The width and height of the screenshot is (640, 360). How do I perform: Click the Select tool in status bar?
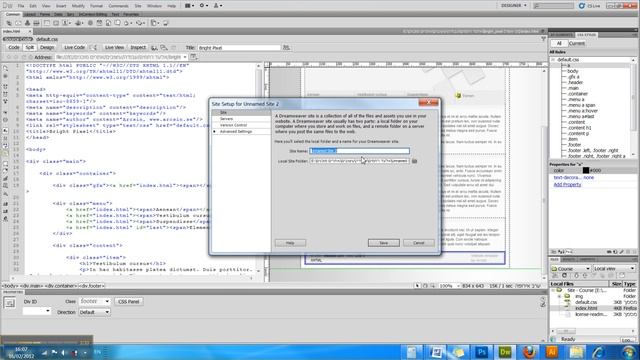(417, 286)
